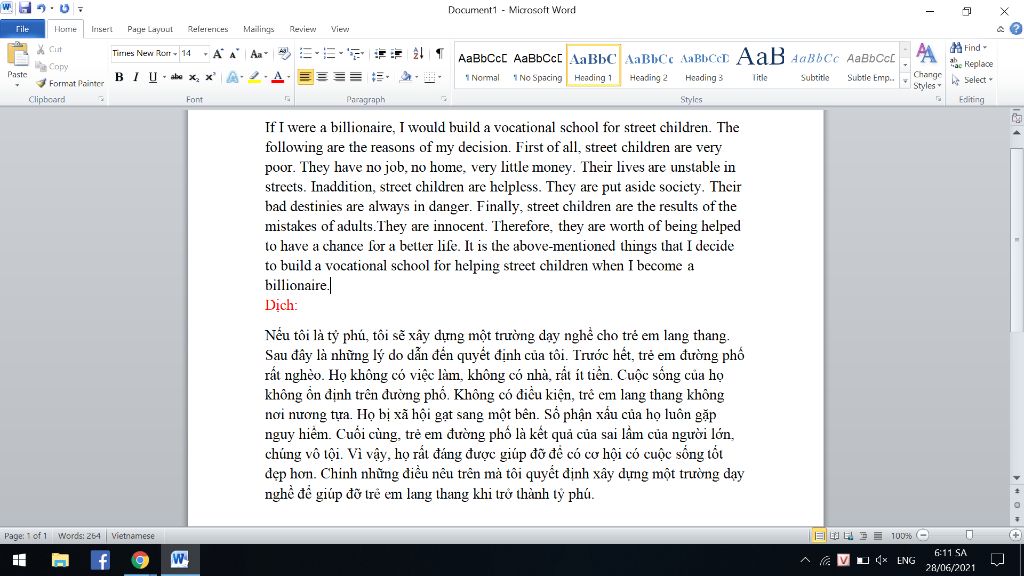Cut the selected text
The width and height of the screenshot is (1024, 576).
(x=49, y=50)
